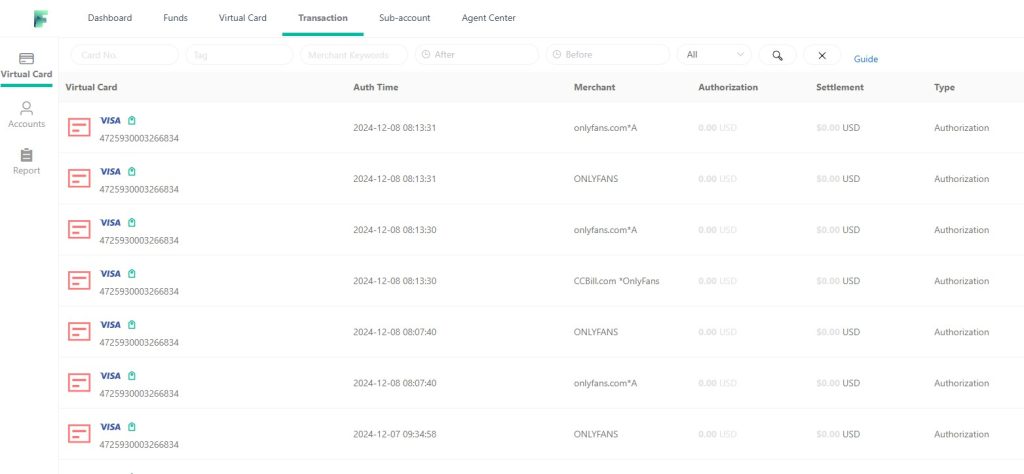Select the Transaction tab

pos(323,18)
